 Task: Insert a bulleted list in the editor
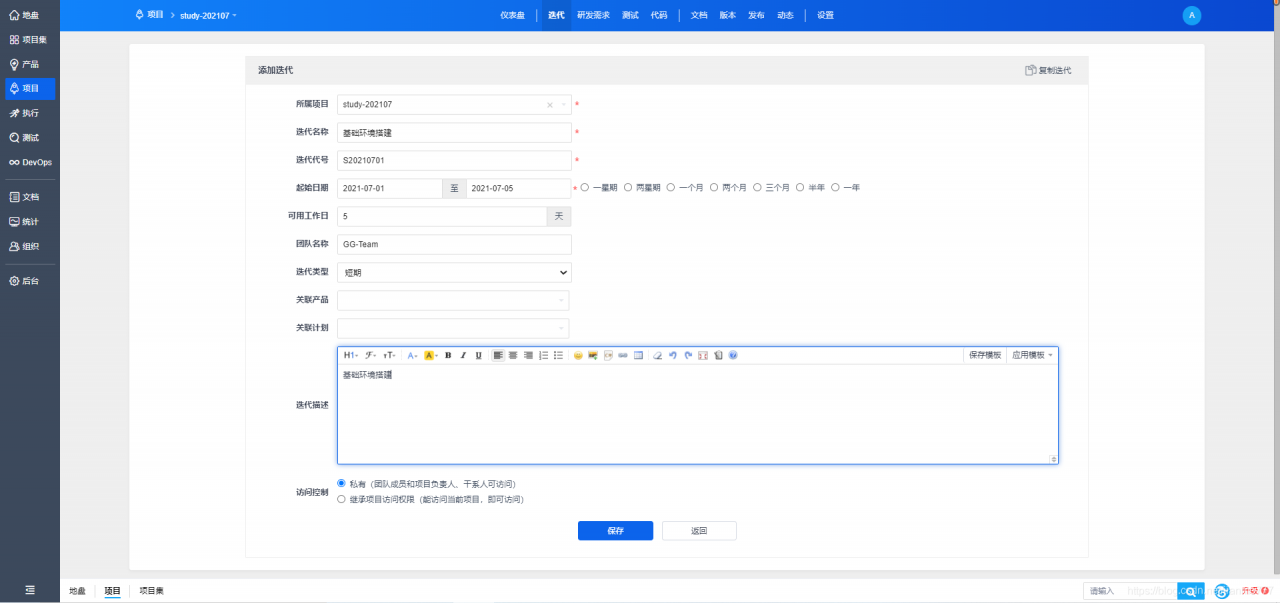[558, 355]
